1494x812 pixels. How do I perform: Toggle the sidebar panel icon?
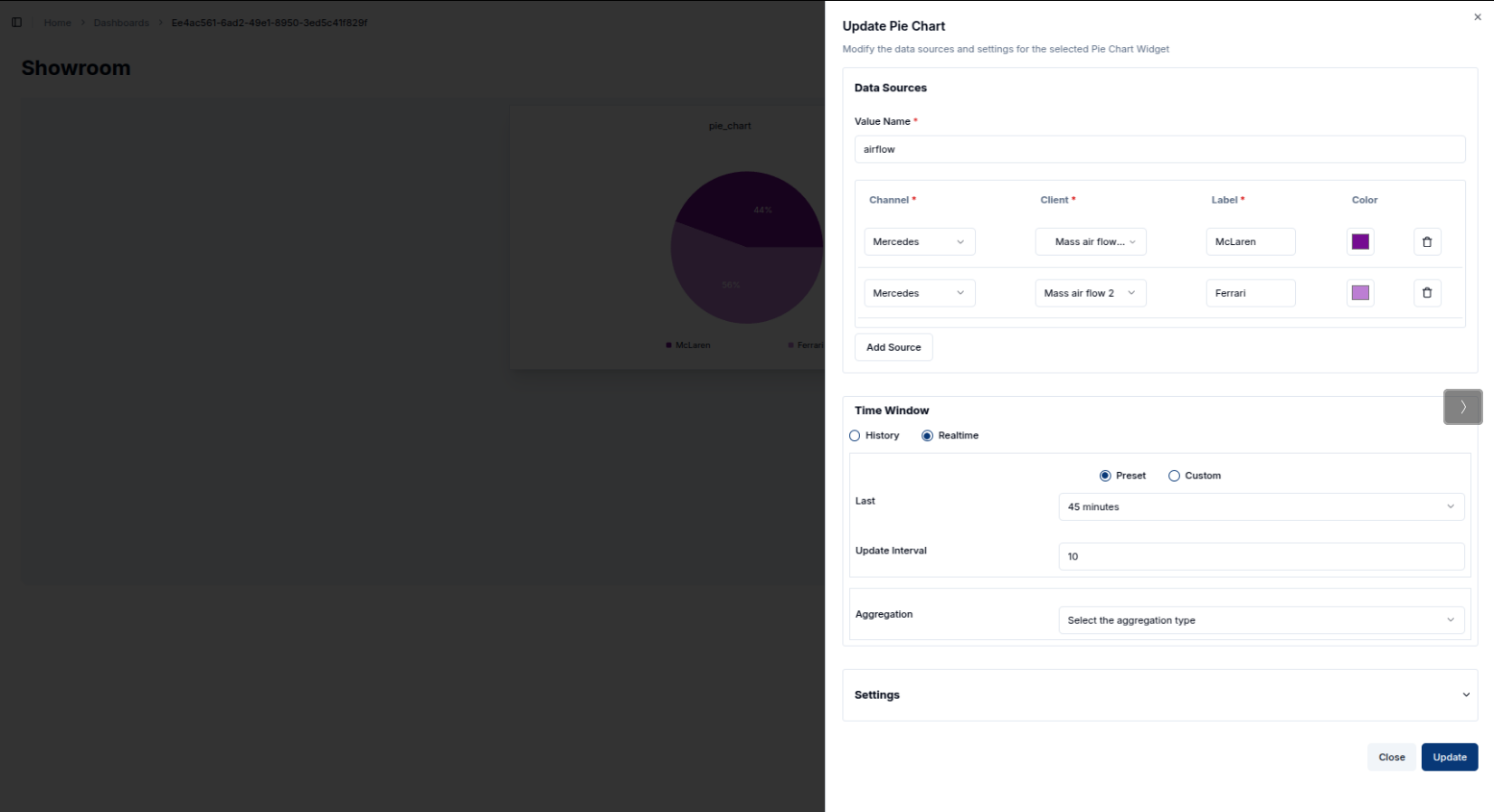tap(16, 23)
